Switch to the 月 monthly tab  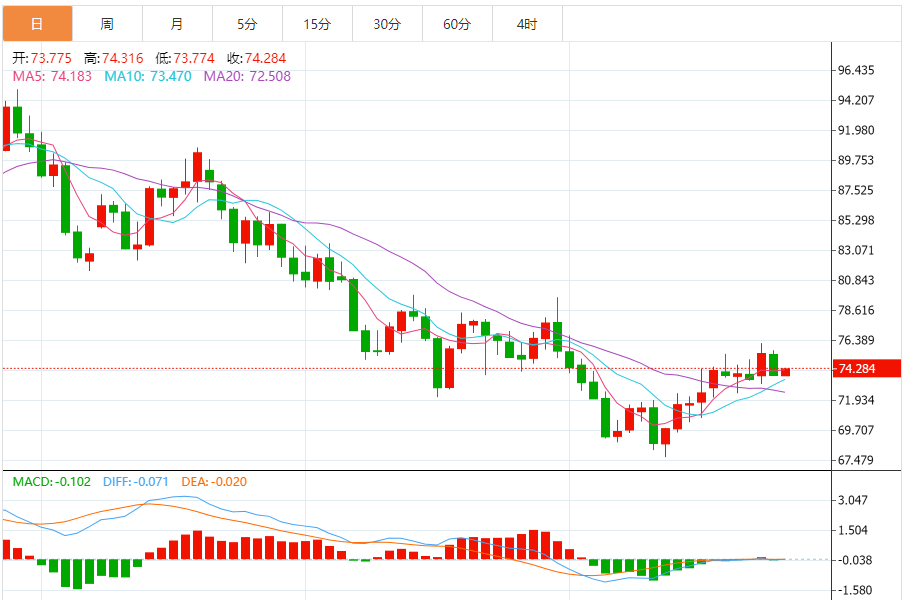point(177,24)
